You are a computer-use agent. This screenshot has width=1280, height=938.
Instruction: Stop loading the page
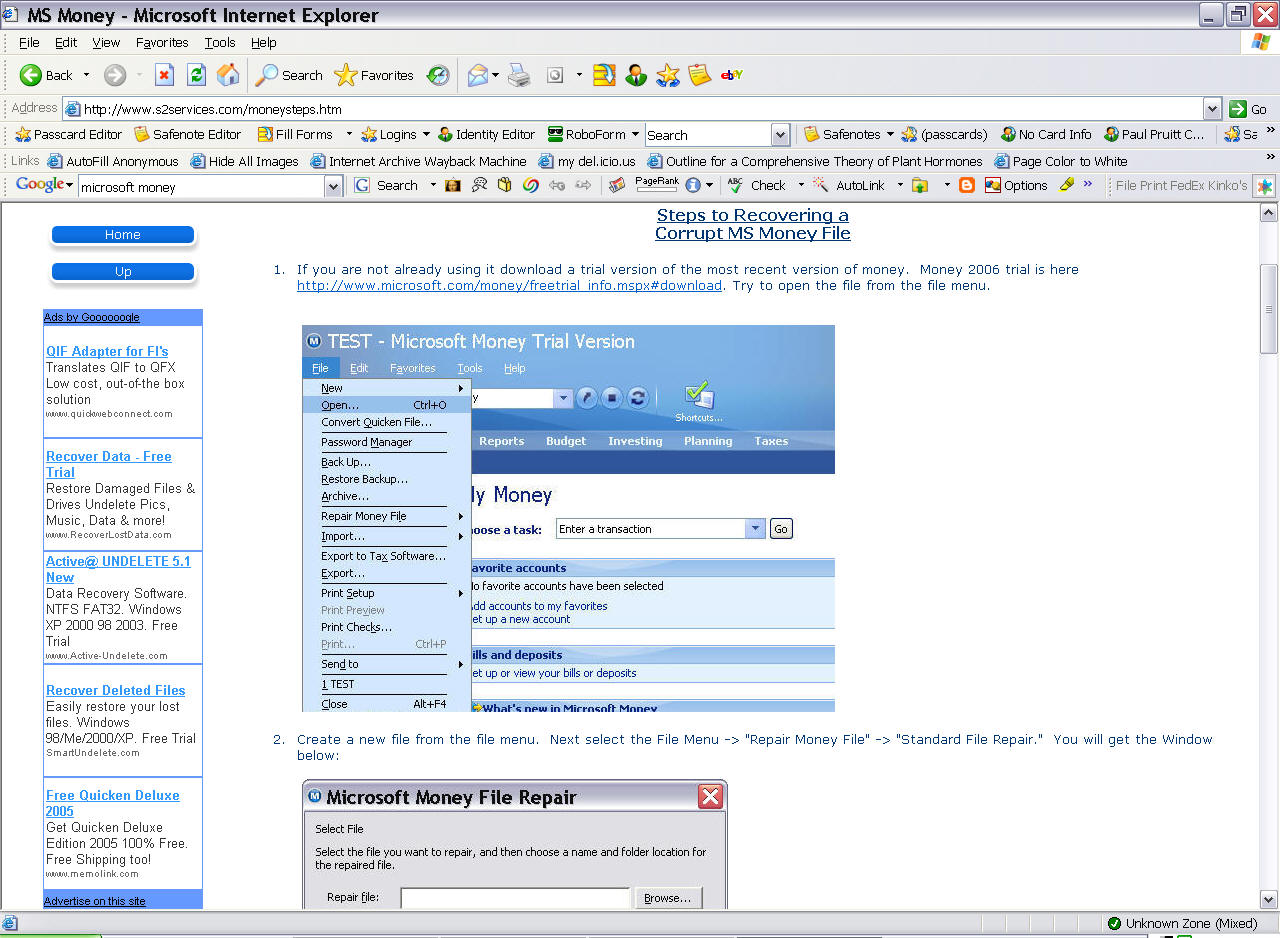tap(164, 75)
